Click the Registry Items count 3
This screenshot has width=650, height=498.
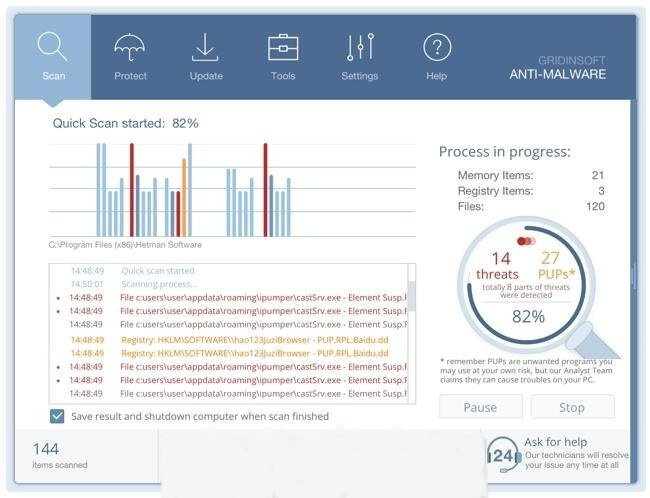click(601, 191)
